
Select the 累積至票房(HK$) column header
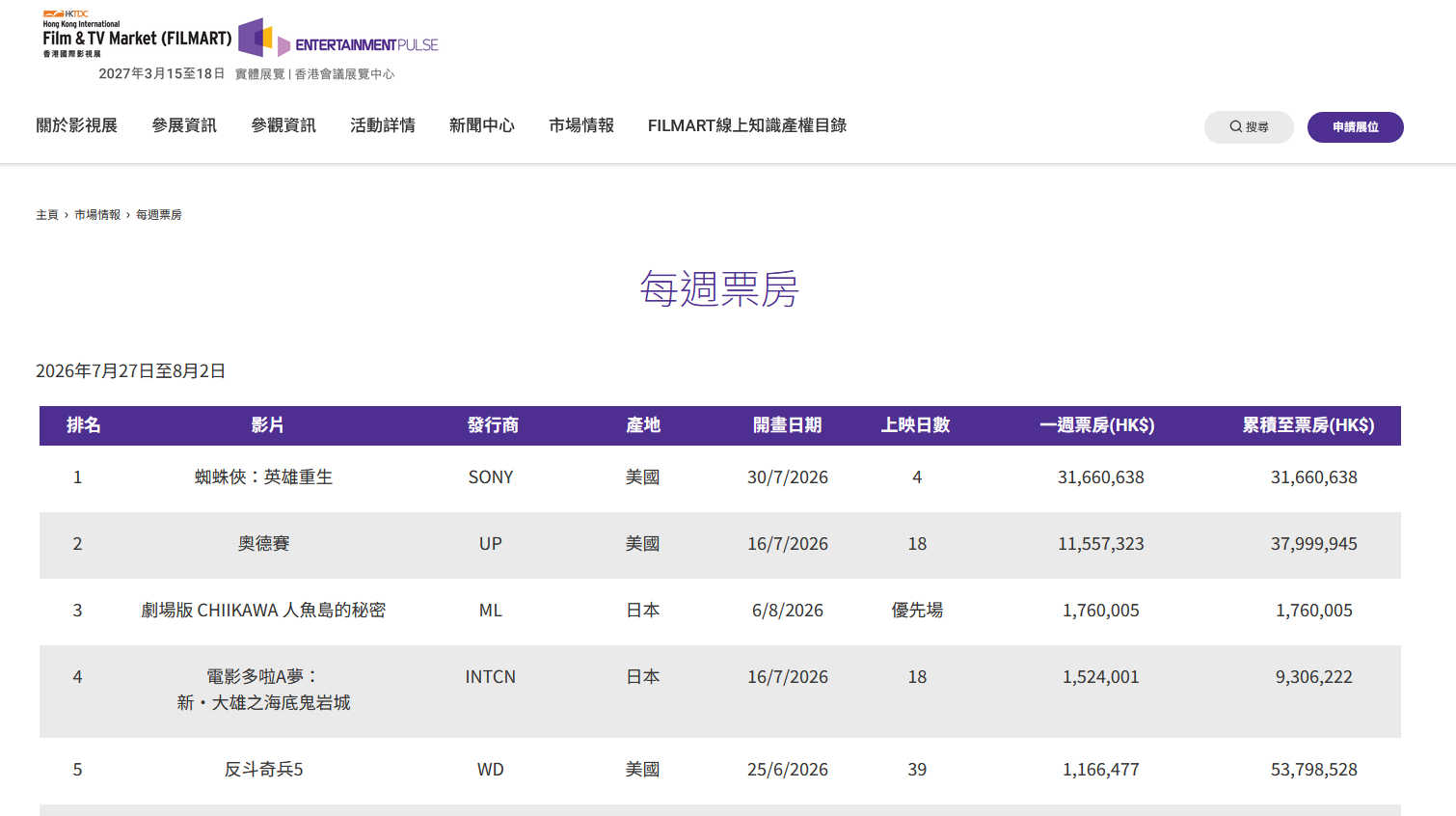tap(1308, 425)
